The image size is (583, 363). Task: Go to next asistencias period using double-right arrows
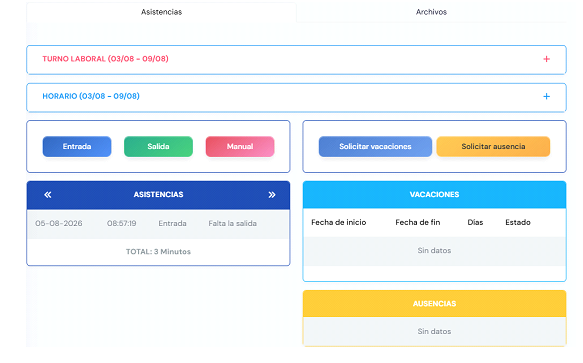click(272, 195)
